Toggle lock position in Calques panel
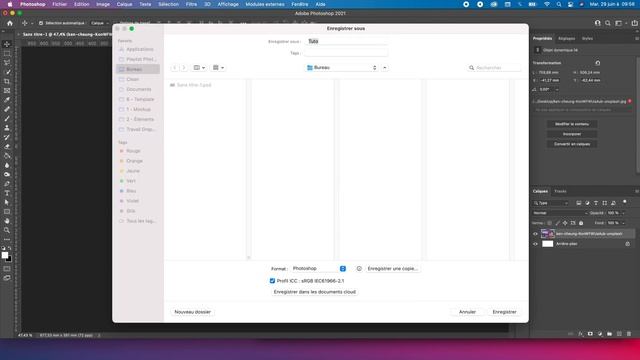640x360 pixels. pos(565,223)
